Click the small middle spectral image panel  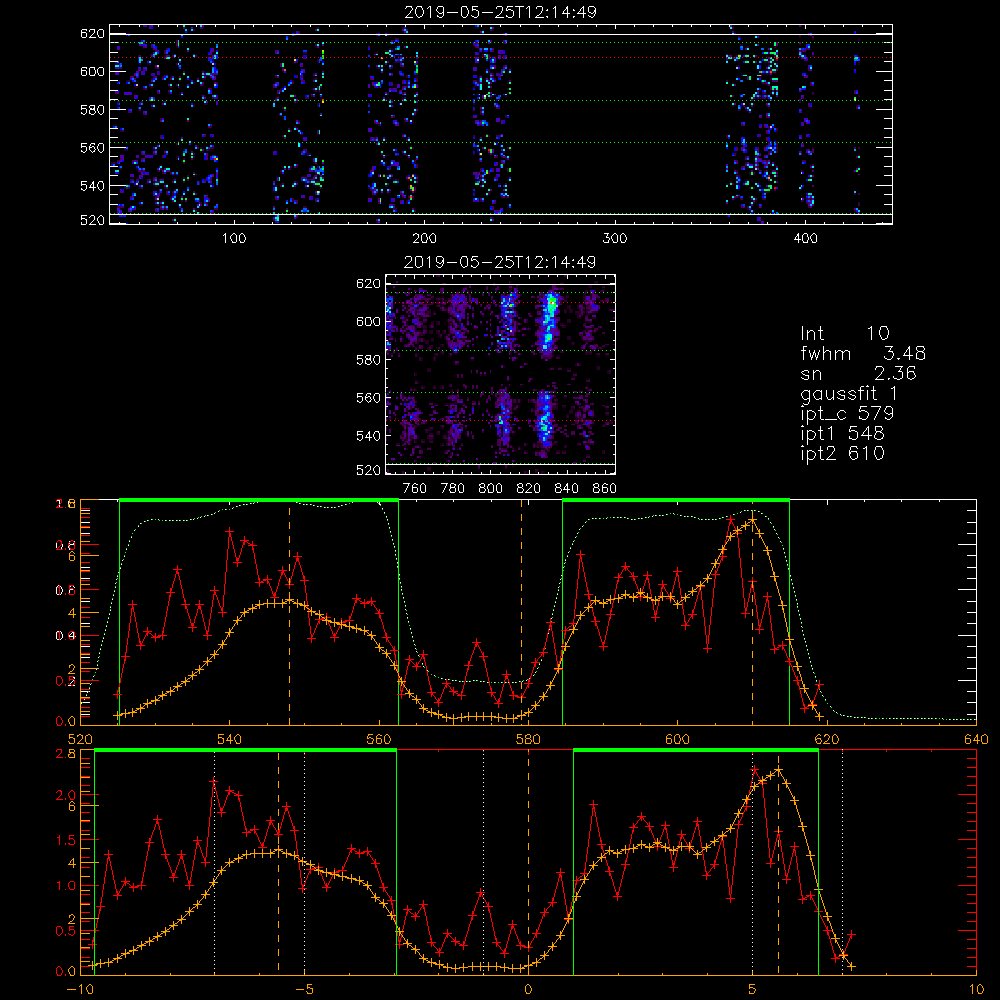[500, 374]
